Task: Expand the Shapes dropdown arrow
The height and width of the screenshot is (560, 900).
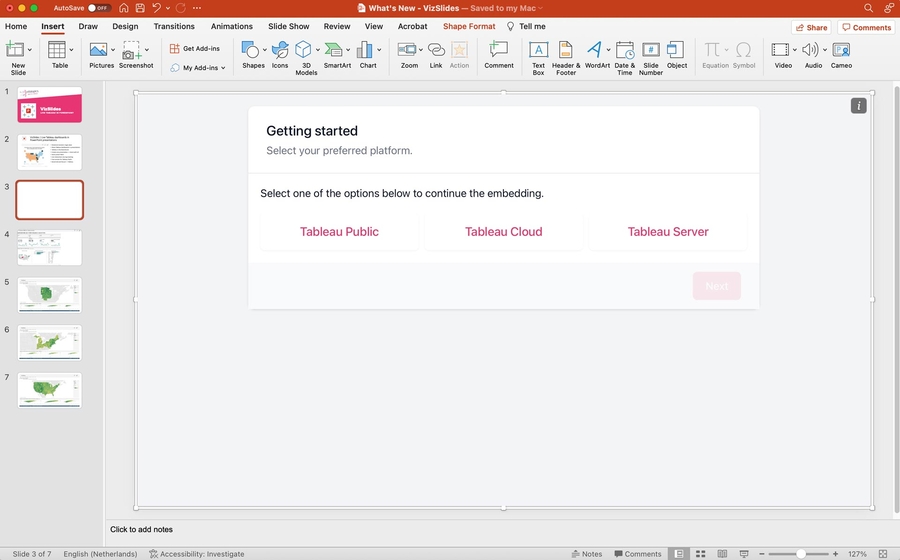Action: [x=265, y=49]
